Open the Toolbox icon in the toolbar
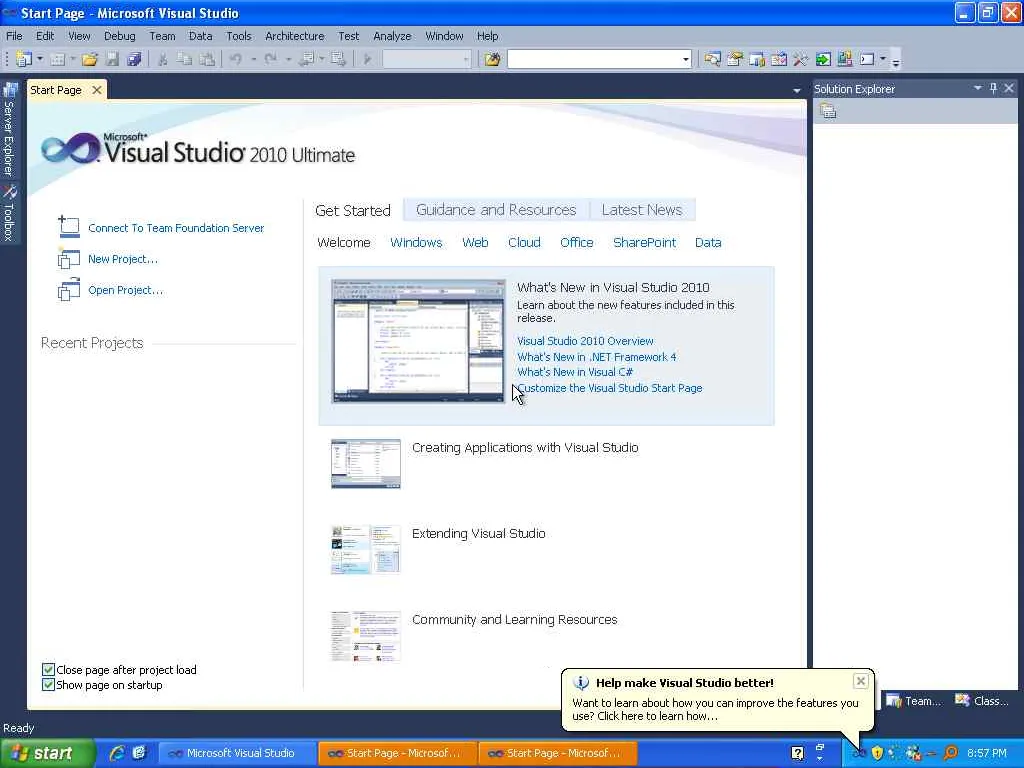1024x768 pixels. point(800,59)
